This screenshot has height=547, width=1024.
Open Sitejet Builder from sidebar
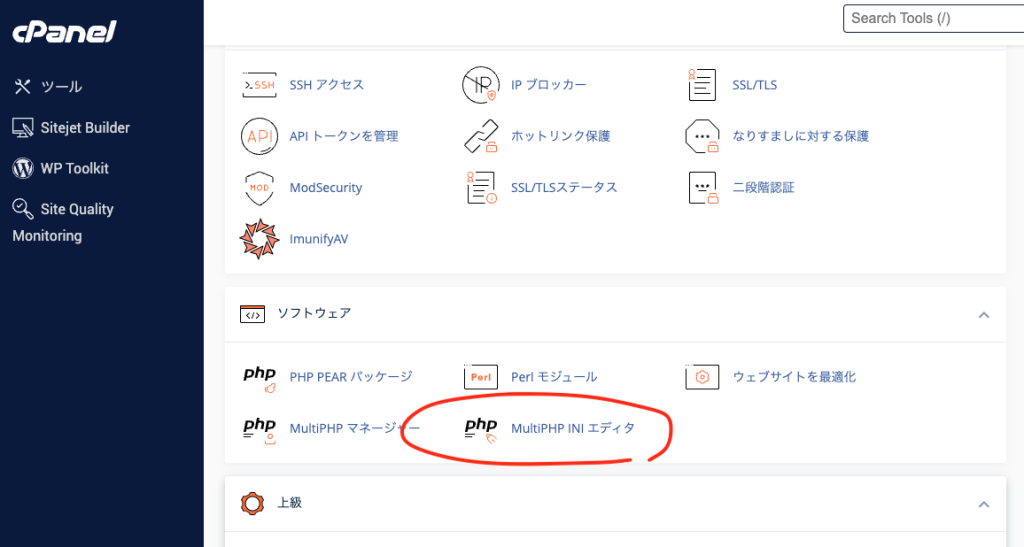(x=85, y=128)
